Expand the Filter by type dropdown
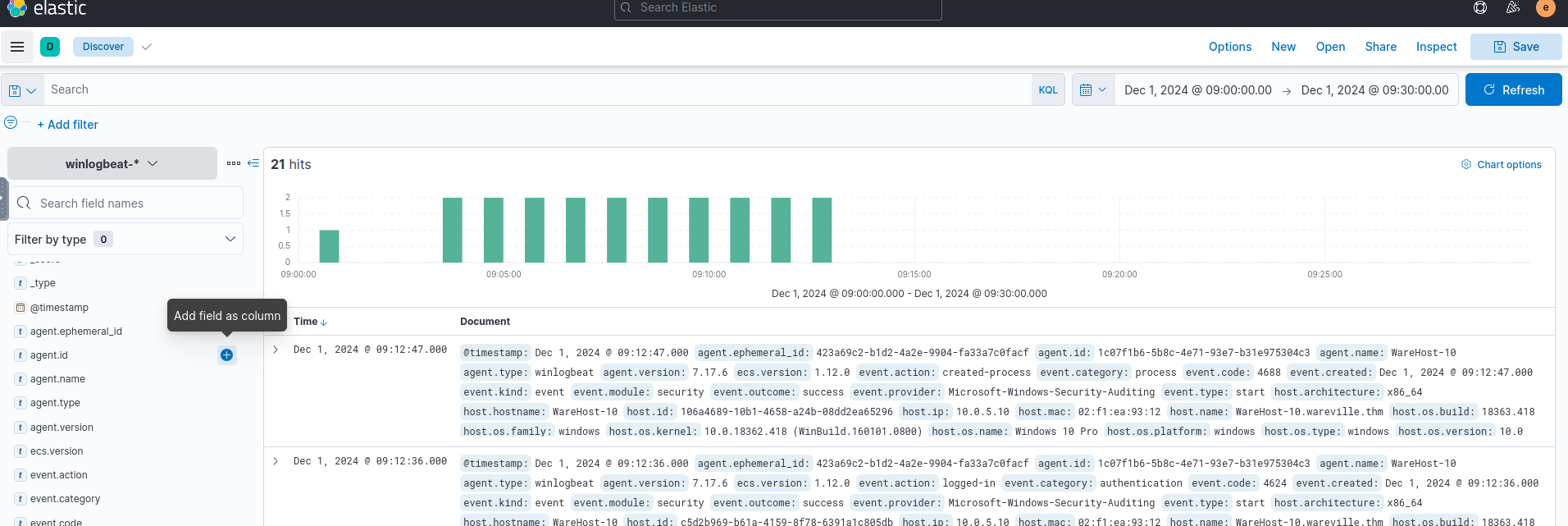The image size is (1568, 526). [125, 240]
